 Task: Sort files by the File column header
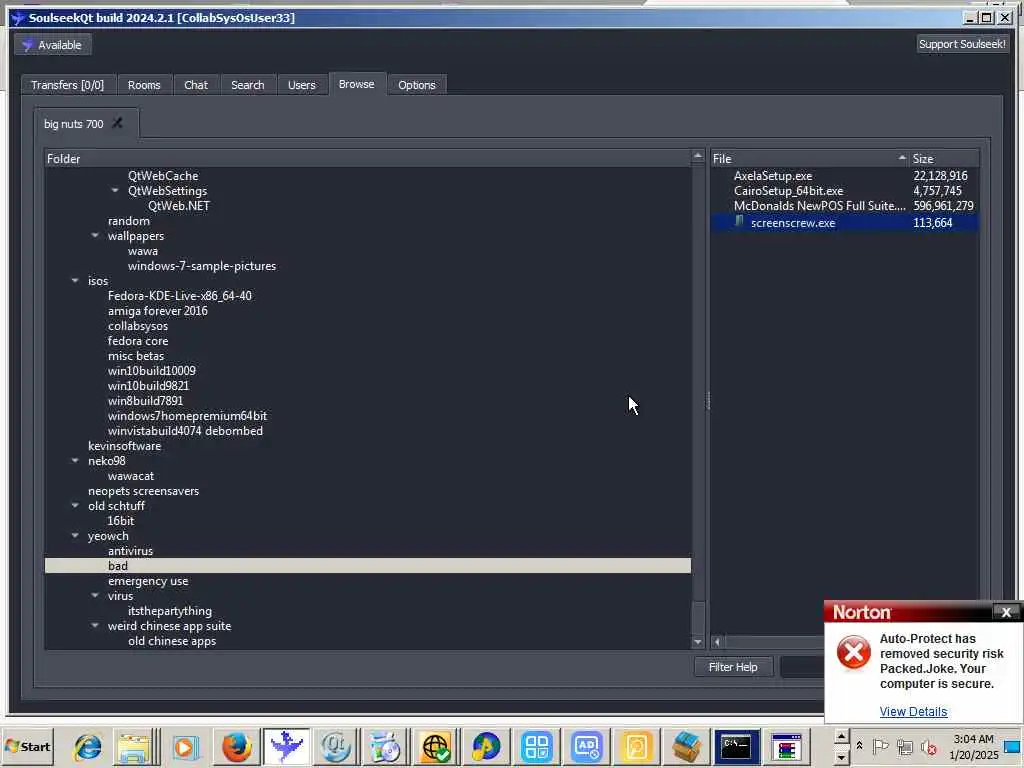coord(810,159)
